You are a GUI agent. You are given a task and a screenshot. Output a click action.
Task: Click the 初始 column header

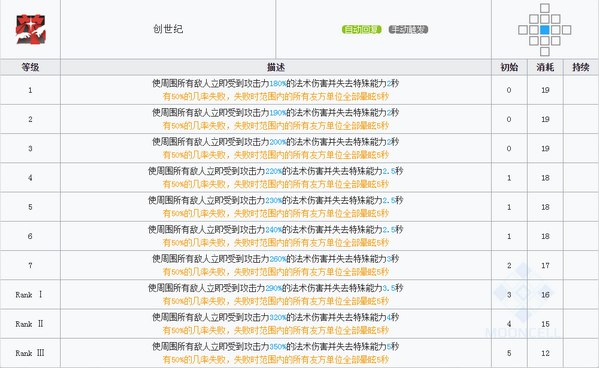coord(509,67)
